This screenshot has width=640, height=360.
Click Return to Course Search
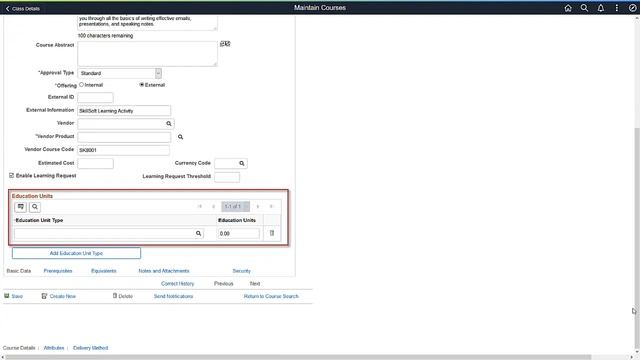coord(271,296)
